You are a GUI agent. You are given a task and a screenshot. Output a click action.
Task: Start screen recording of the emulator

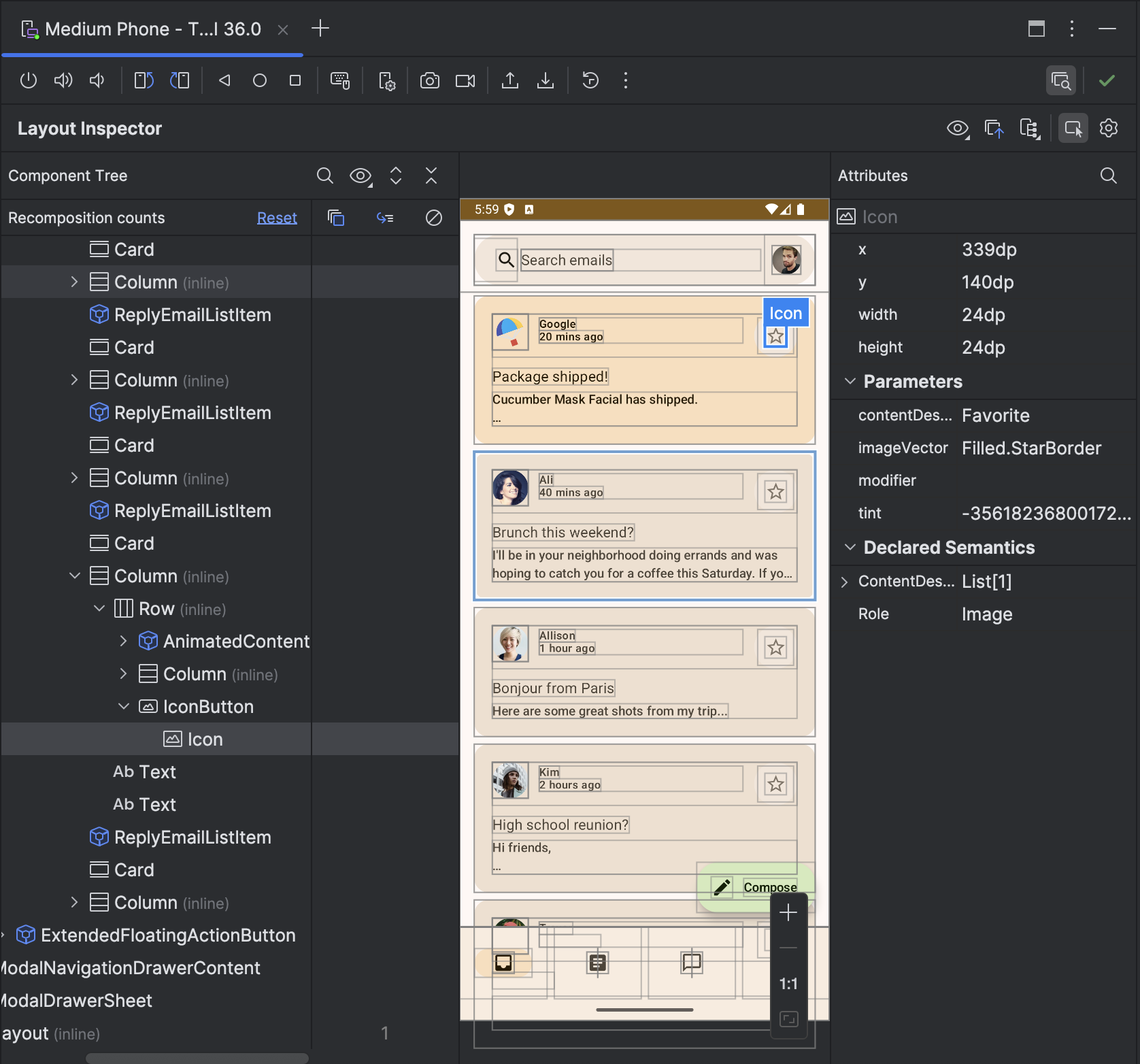[465, 80]
